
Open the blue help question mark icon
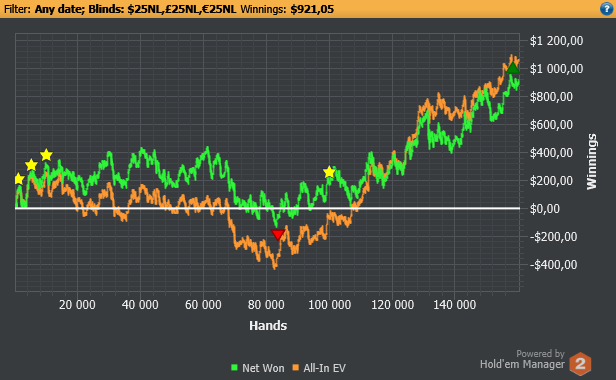pos(607,9)
